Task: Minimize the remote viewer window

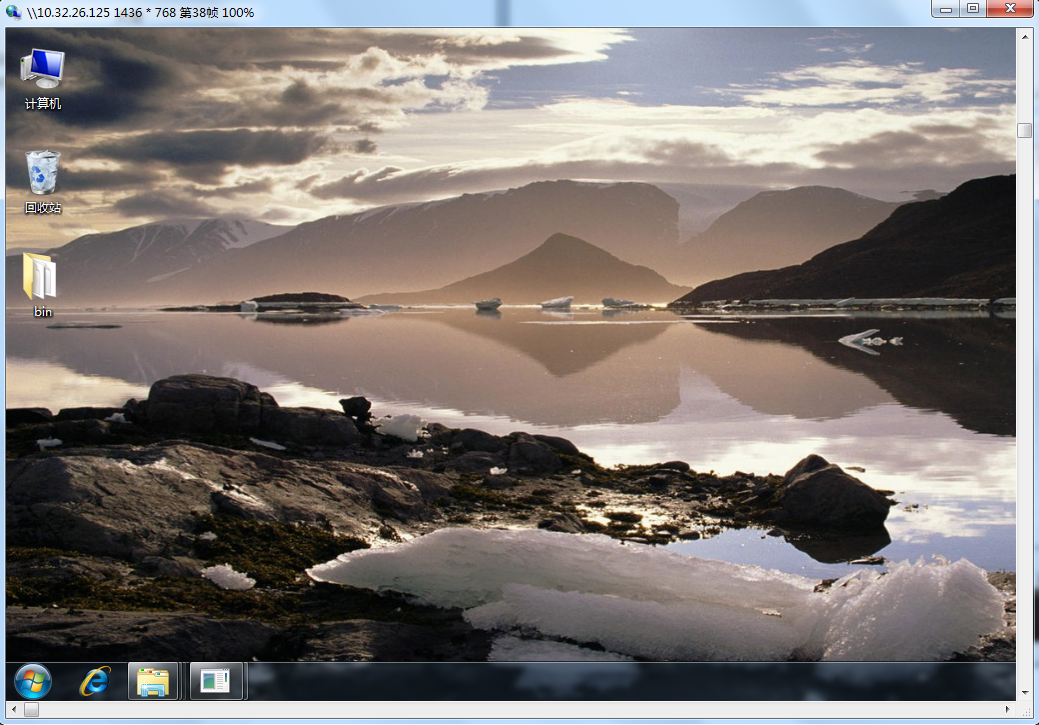Action: point(946,9)
